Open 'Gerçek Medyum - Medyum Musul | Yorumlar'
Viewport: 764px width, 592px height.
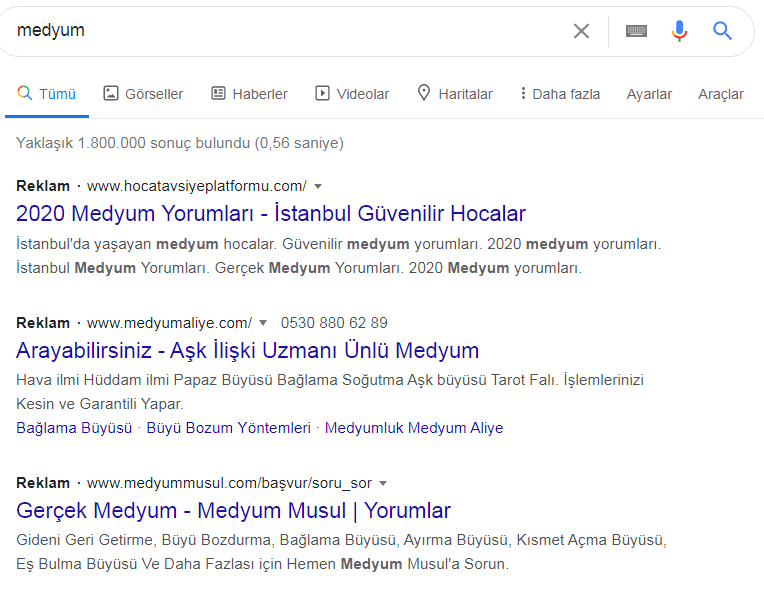coord(233,511)
